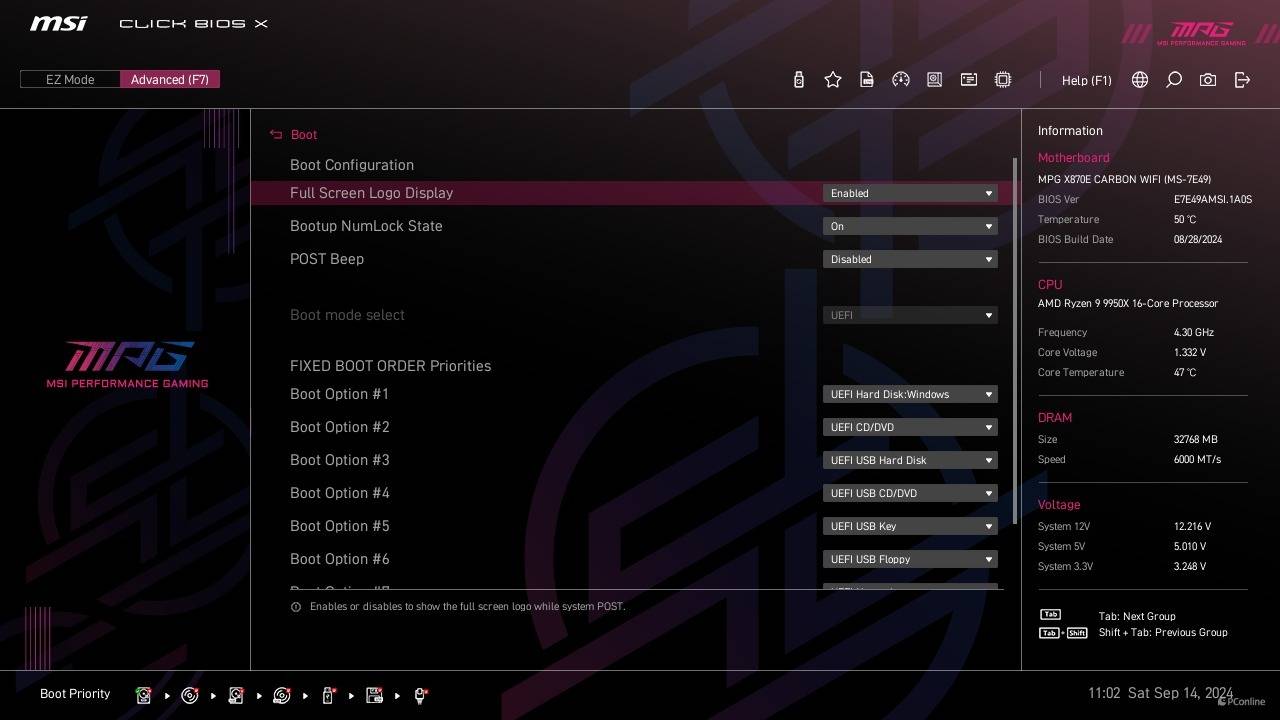Go back using the Boot breadcrumb link
1280x720 pixels.
pos(303,135)
